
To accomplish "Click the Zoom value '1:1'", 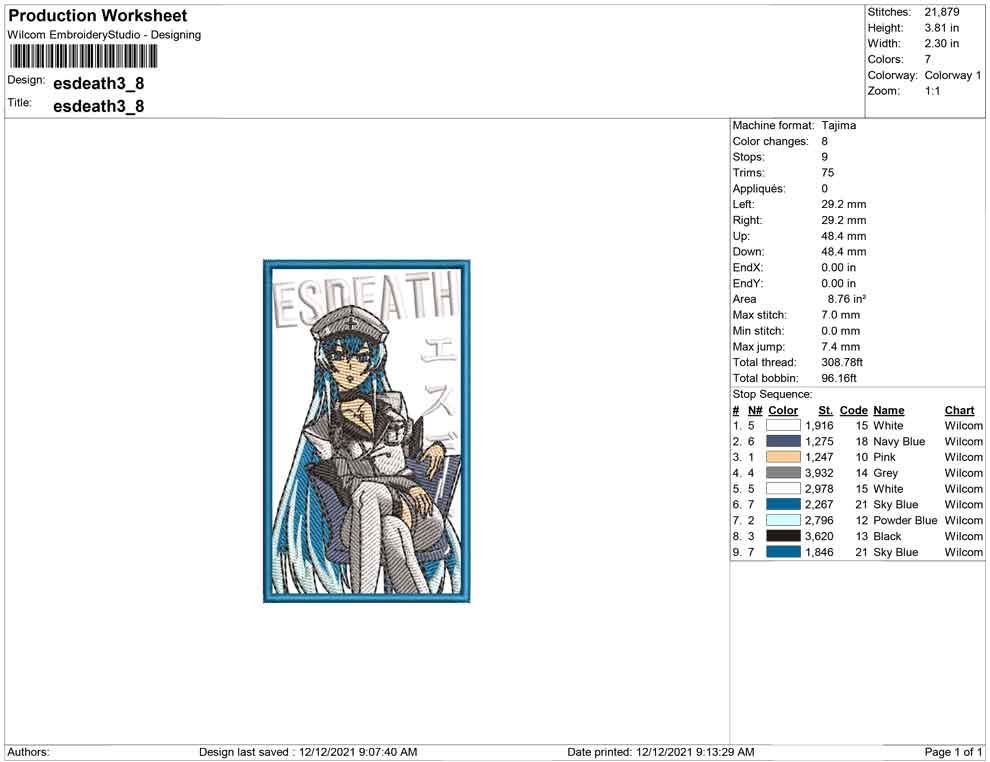I will pos(933,91).
